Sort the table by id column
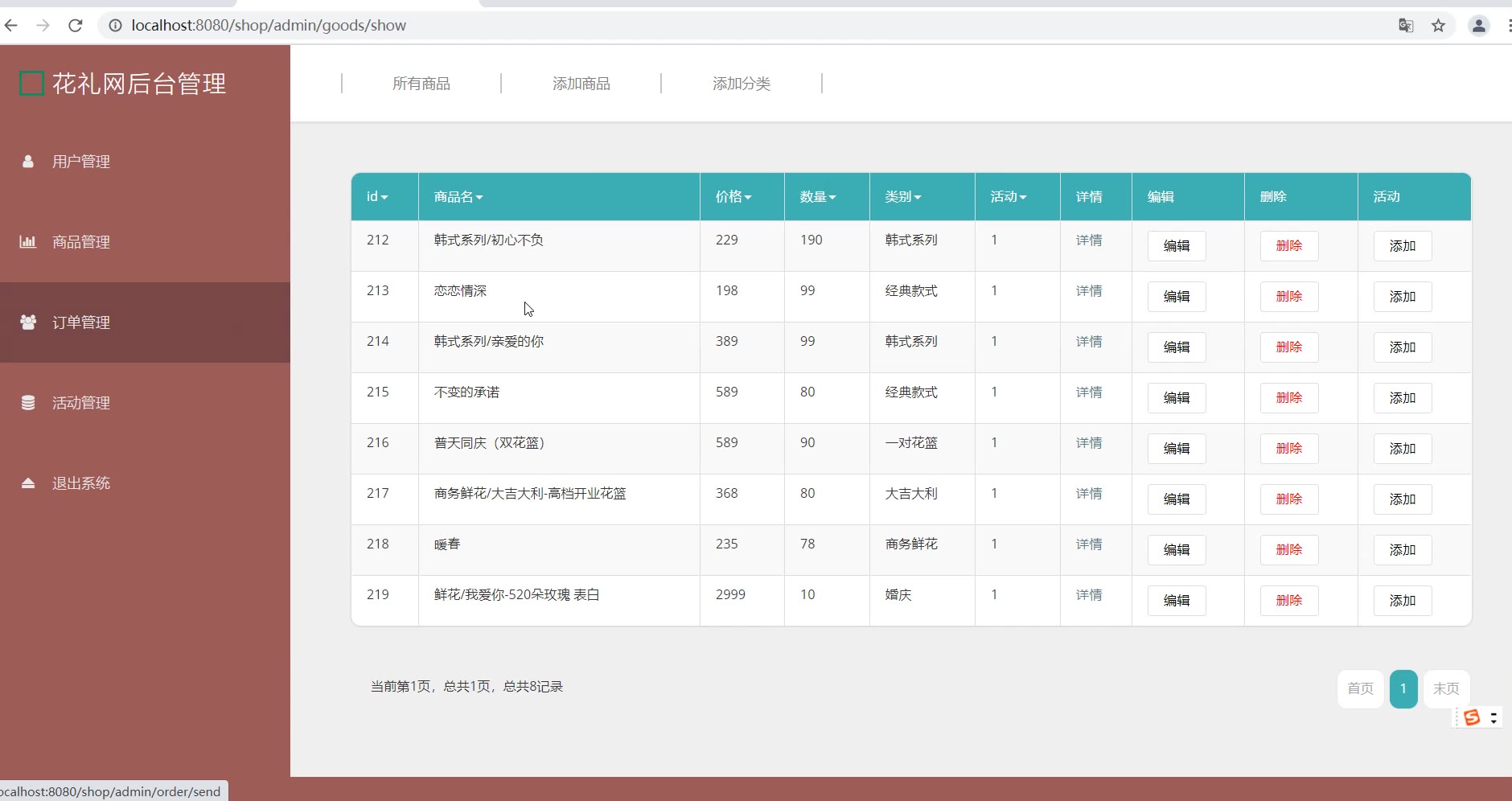 coord(377,197)
